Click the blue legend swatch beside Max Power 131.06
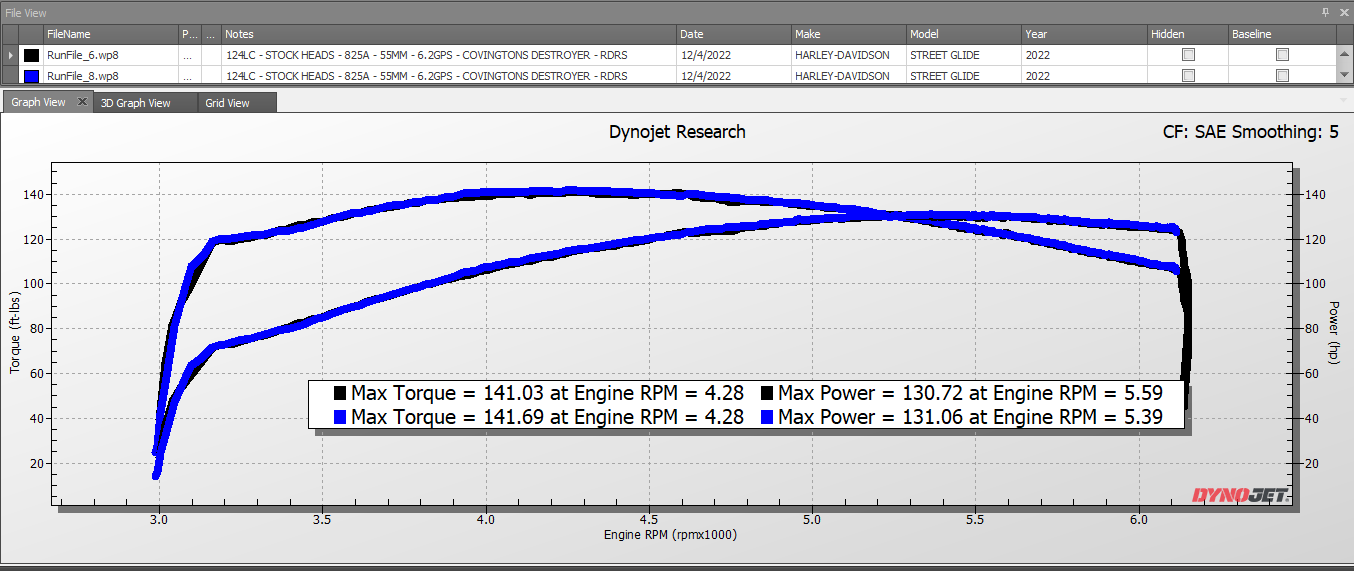Image resolution: width=1354 pixels, height=571 pixels. point(767,417)
